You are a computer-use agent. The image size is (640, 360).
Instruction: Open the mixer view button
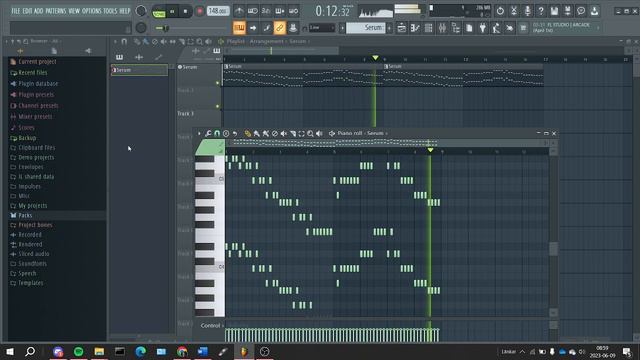442,28
